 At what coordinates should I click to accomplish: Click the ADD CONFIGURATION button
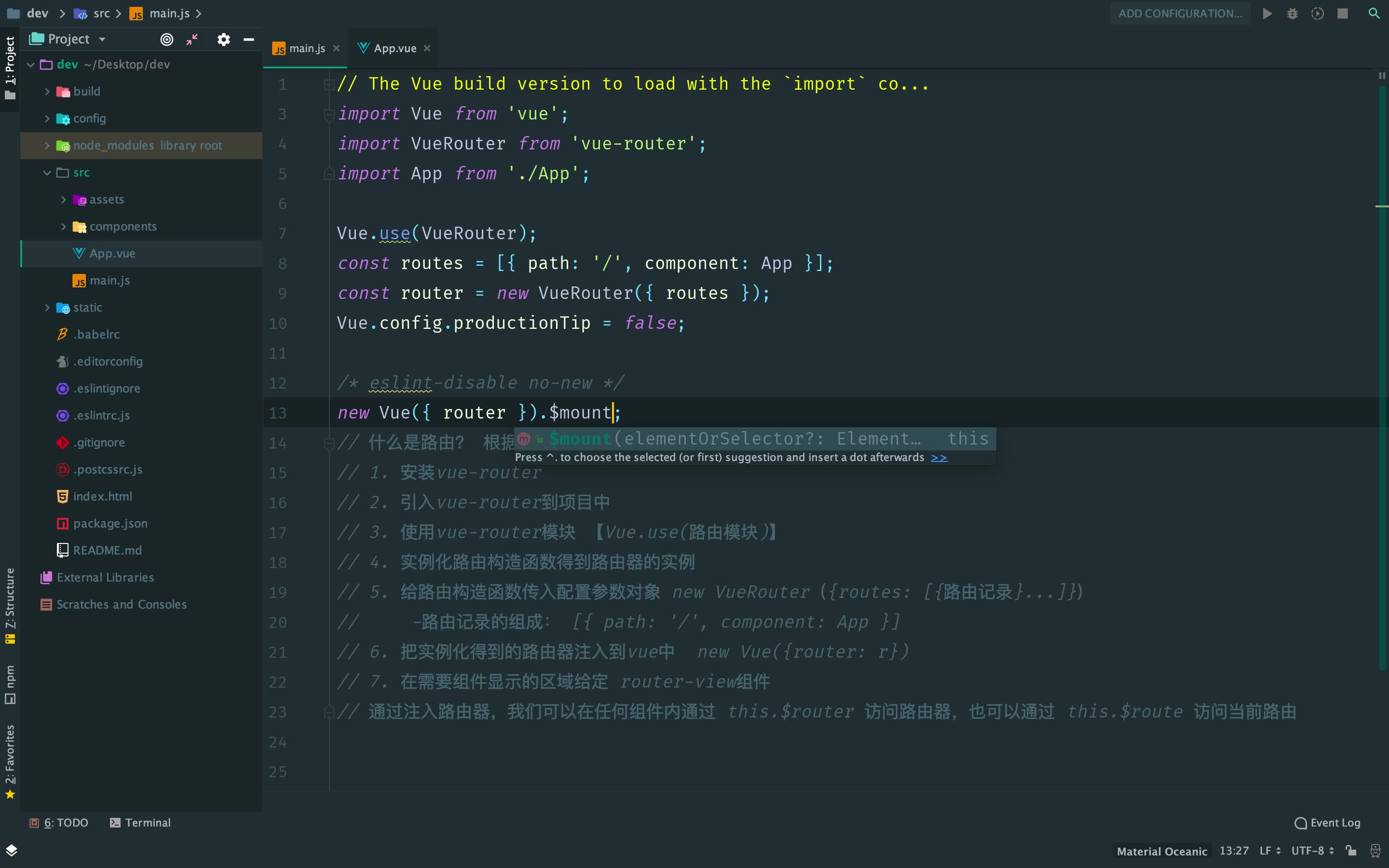1180,13
